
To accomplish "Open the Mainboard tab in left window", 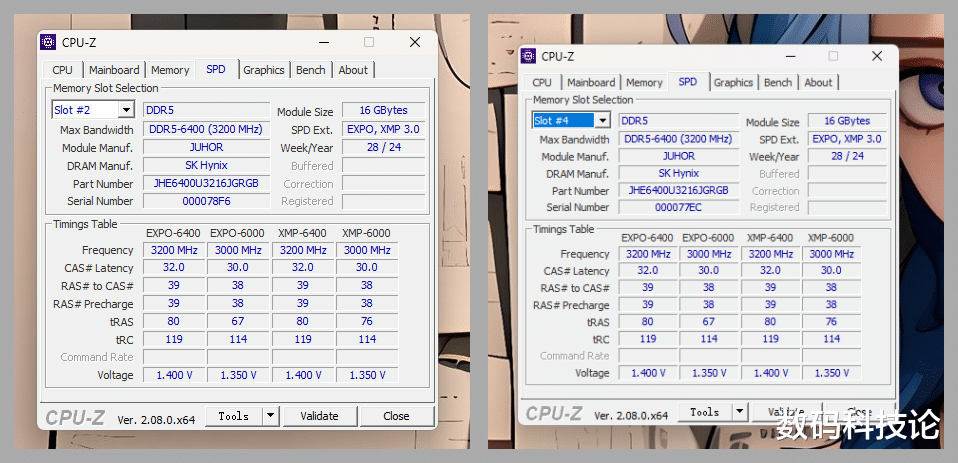I will click(114, 70).
